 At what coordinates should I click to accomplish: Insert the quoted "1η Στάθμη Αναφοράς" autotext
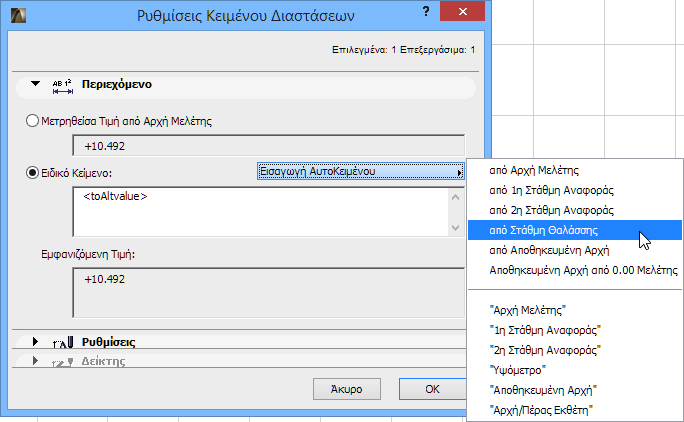575,330
